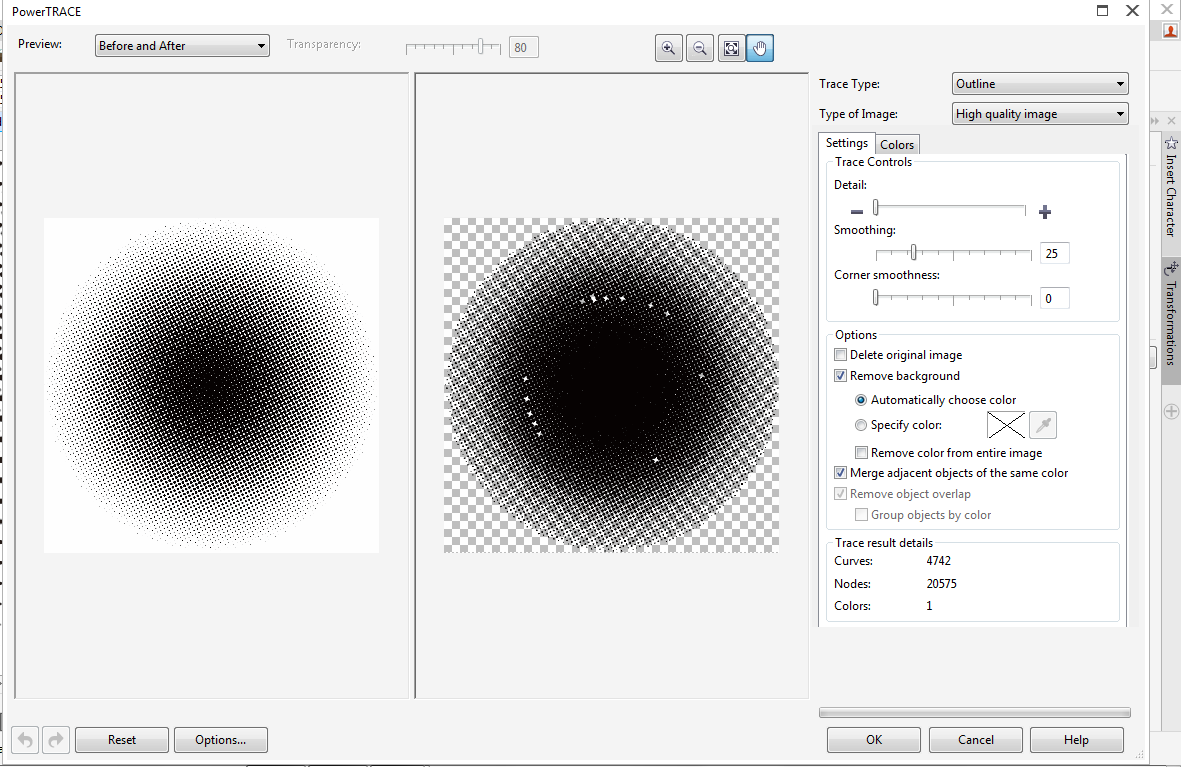Enable the Delete original image checkbox
Image resolution: width=1181 pixels, height=767 pixels.
[x=840, y=354]
